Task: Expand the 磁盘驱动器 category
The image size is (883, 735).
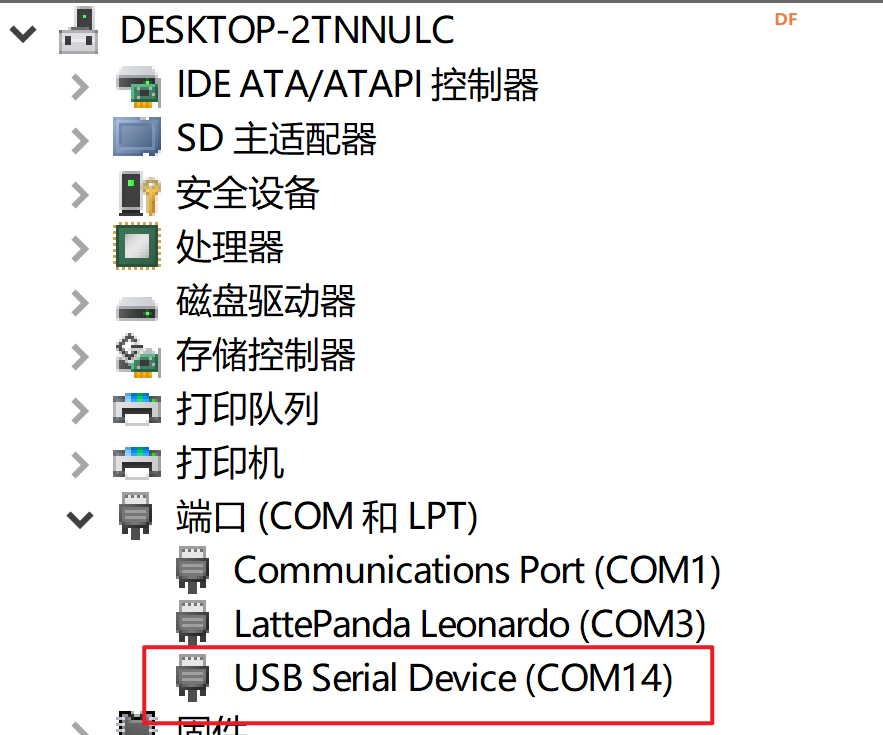Action: pyautogui.click(x=80, y=301)
